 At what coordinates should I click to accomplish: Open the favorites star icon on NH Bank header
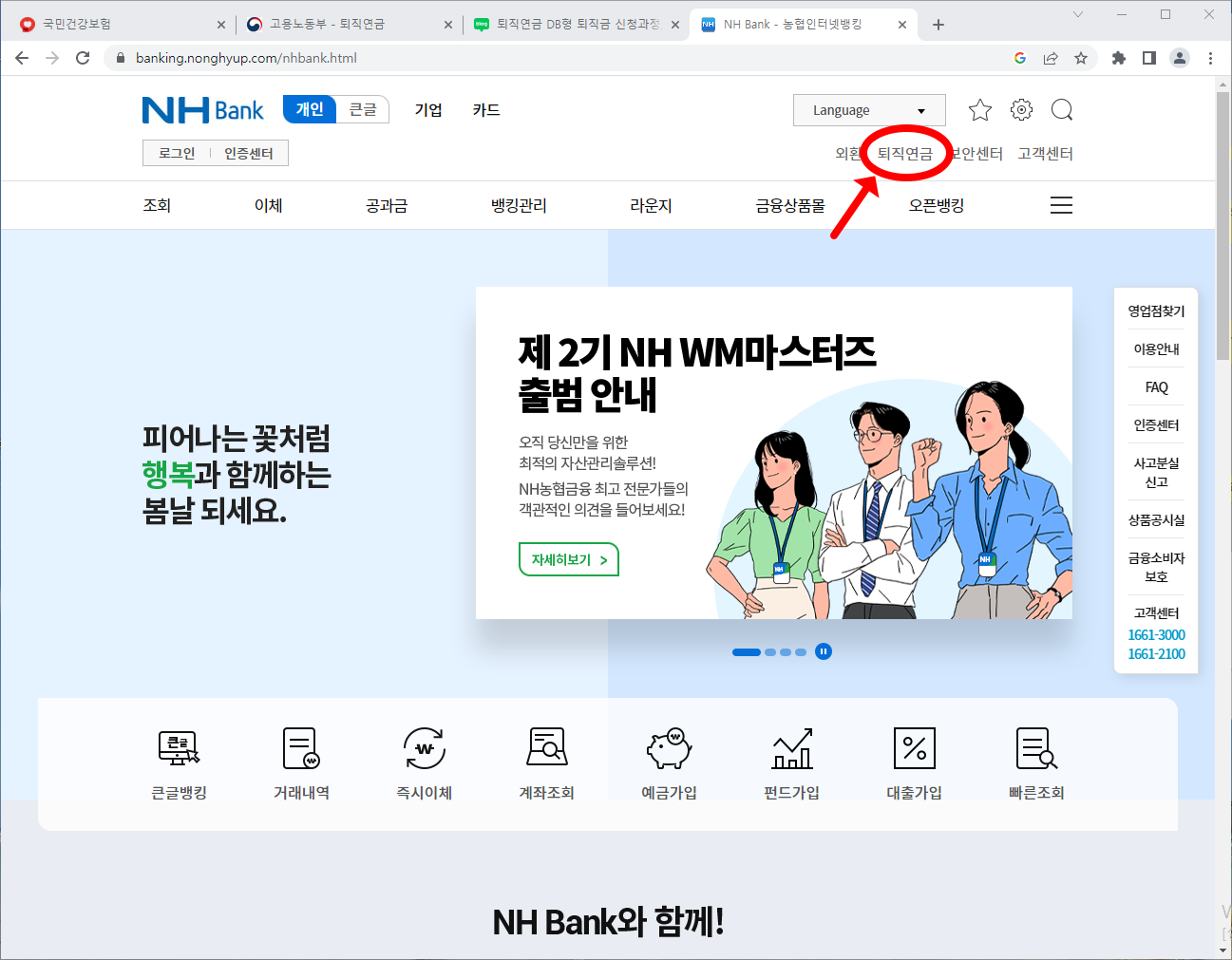(980, 110)
